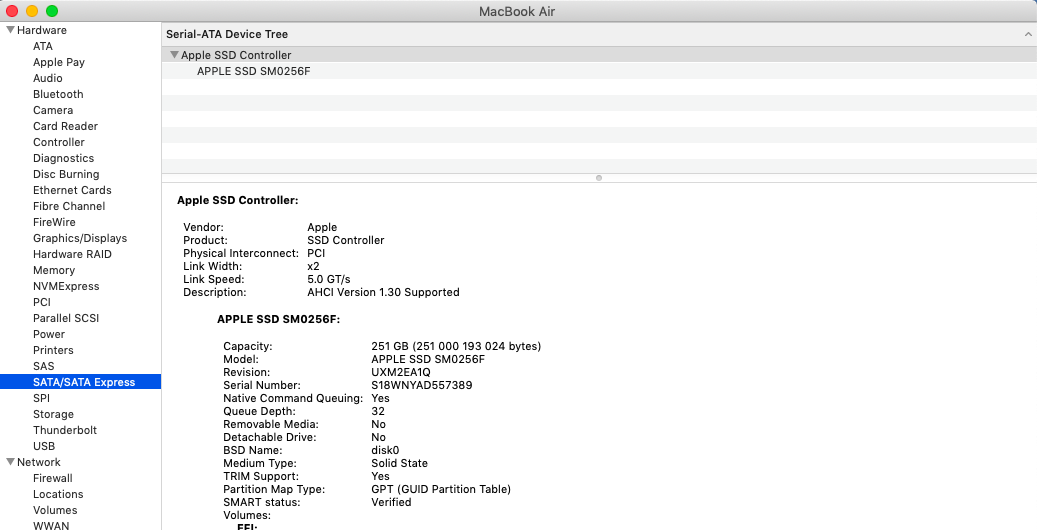Open the Firewall network section

pyautogui.click(x=53, y=478)
